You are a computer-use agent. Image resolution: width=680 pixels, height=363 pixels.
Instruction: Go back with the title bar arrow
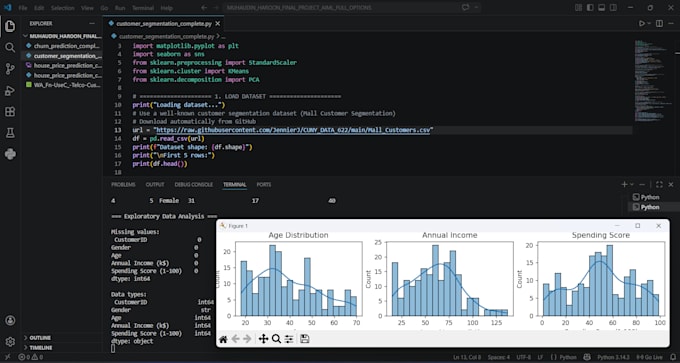204,7
